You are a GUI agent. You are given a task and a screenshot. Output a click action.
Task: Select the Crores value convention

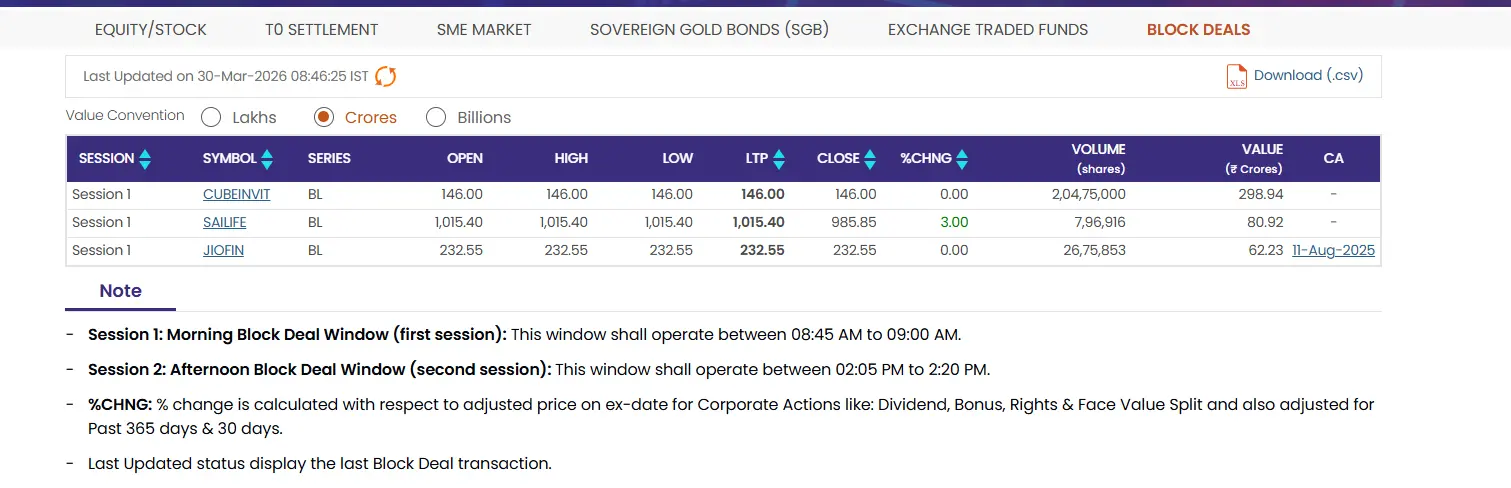(x=324, y=117)
